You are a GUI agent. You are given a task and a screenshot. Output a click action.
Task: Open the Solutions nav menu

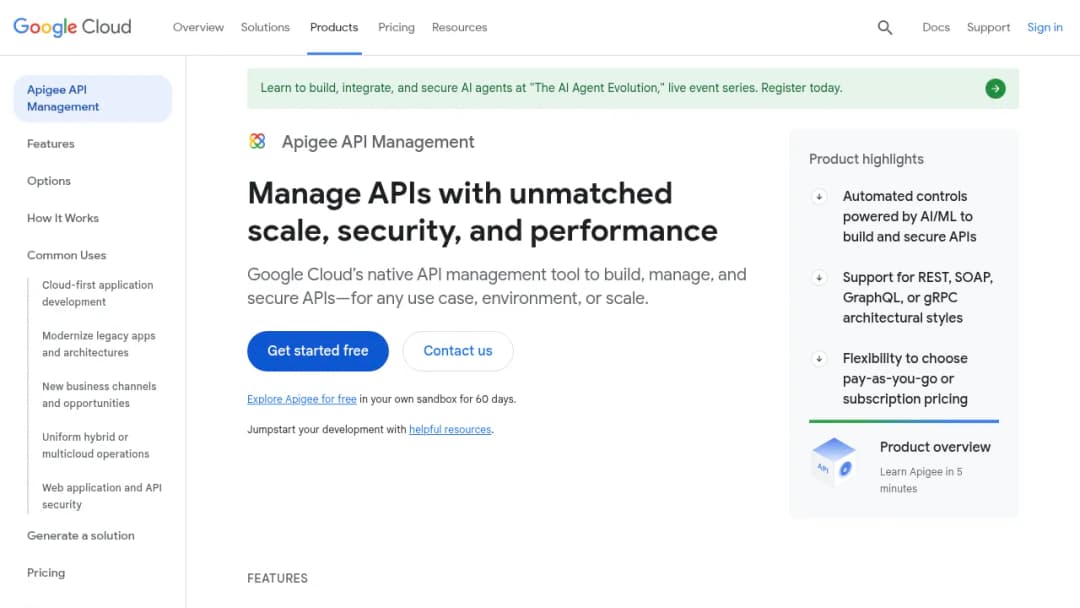(x=265, y=28)
